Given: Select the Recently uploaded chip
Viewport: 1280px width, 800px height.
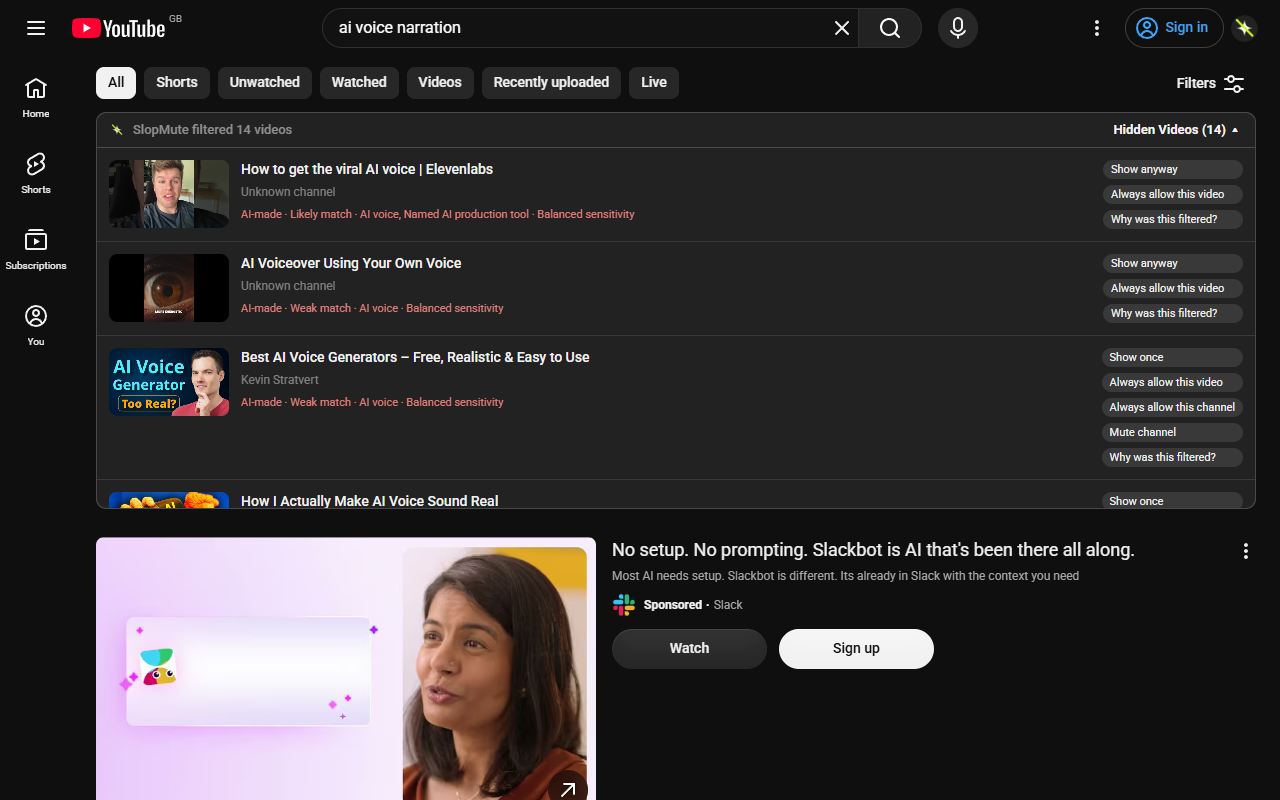Looking at the screenshot, I should 551,83.
